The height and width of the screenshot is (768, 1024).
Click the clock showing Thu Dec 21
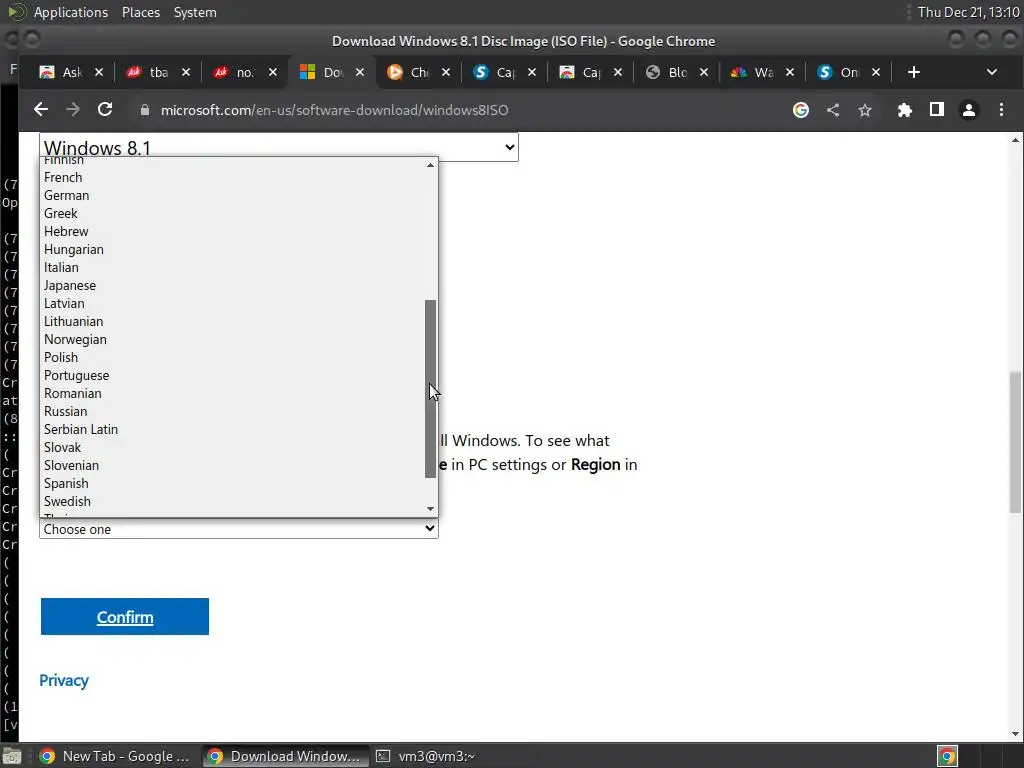pos(968,12)
